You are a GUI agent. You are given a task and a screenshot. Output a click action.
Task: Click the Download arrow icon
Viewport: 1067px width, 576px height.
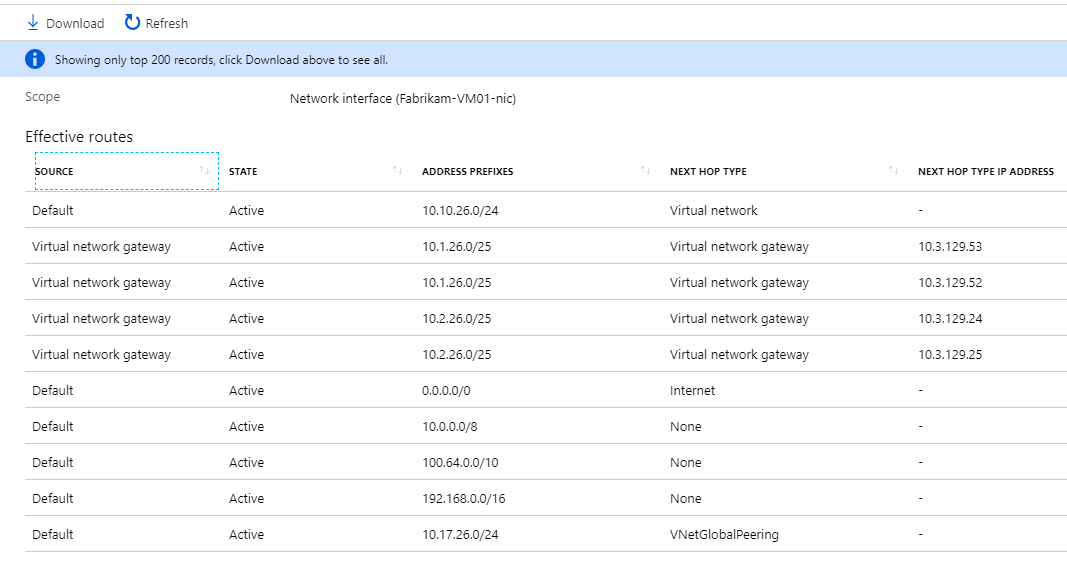(x=32, y=22)
